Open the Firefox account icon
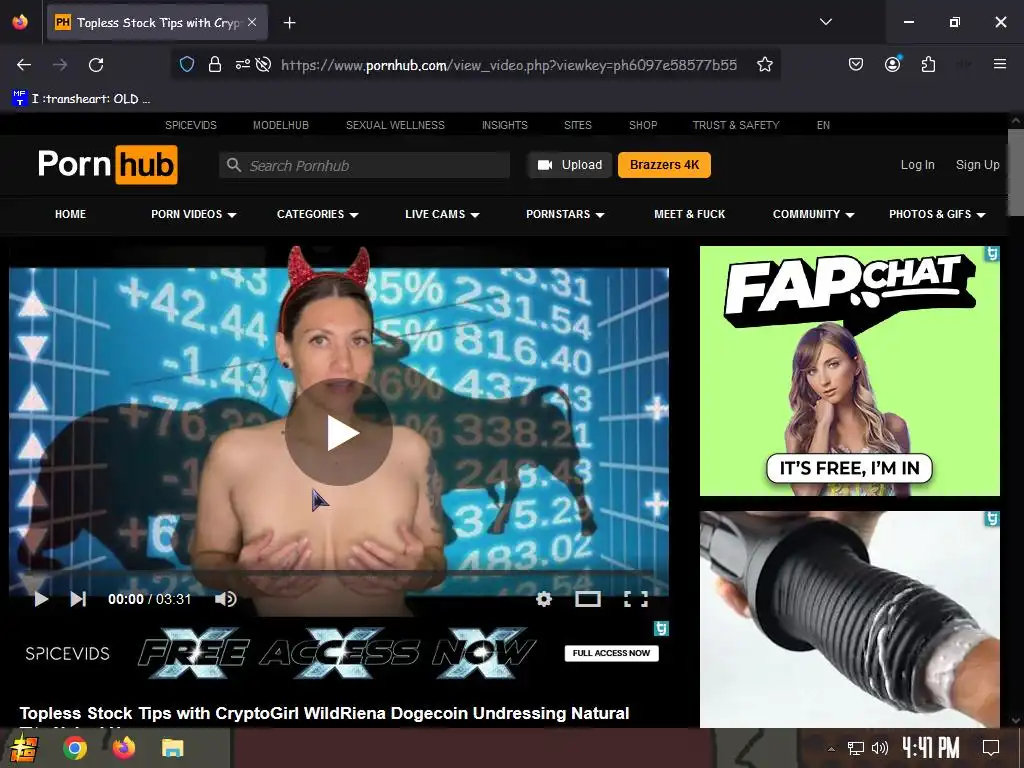Screen dimensions: 1024x768 [892, 65]
